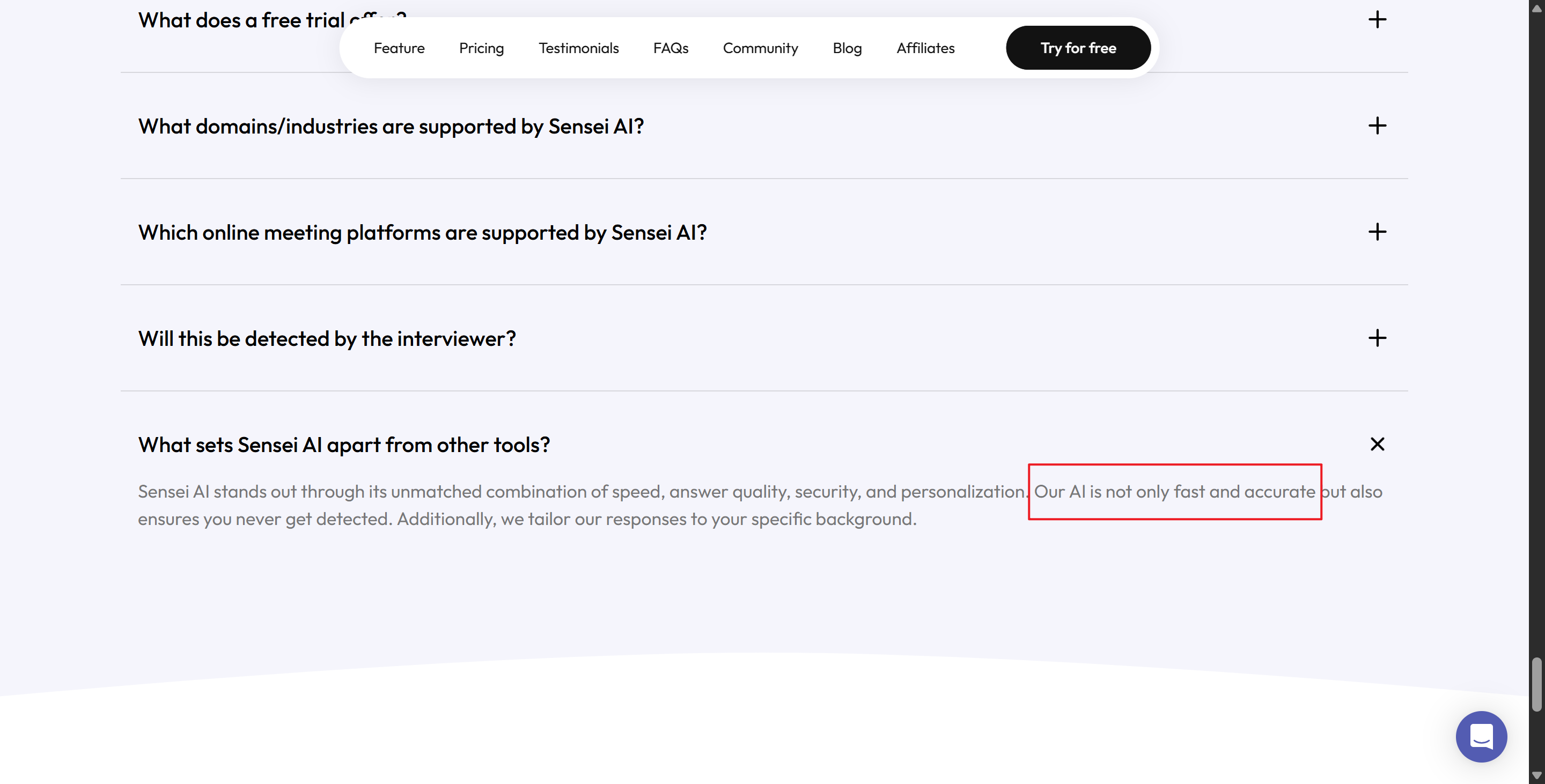
Task: Visit the Affiliates link
Action: pos(925,48)
